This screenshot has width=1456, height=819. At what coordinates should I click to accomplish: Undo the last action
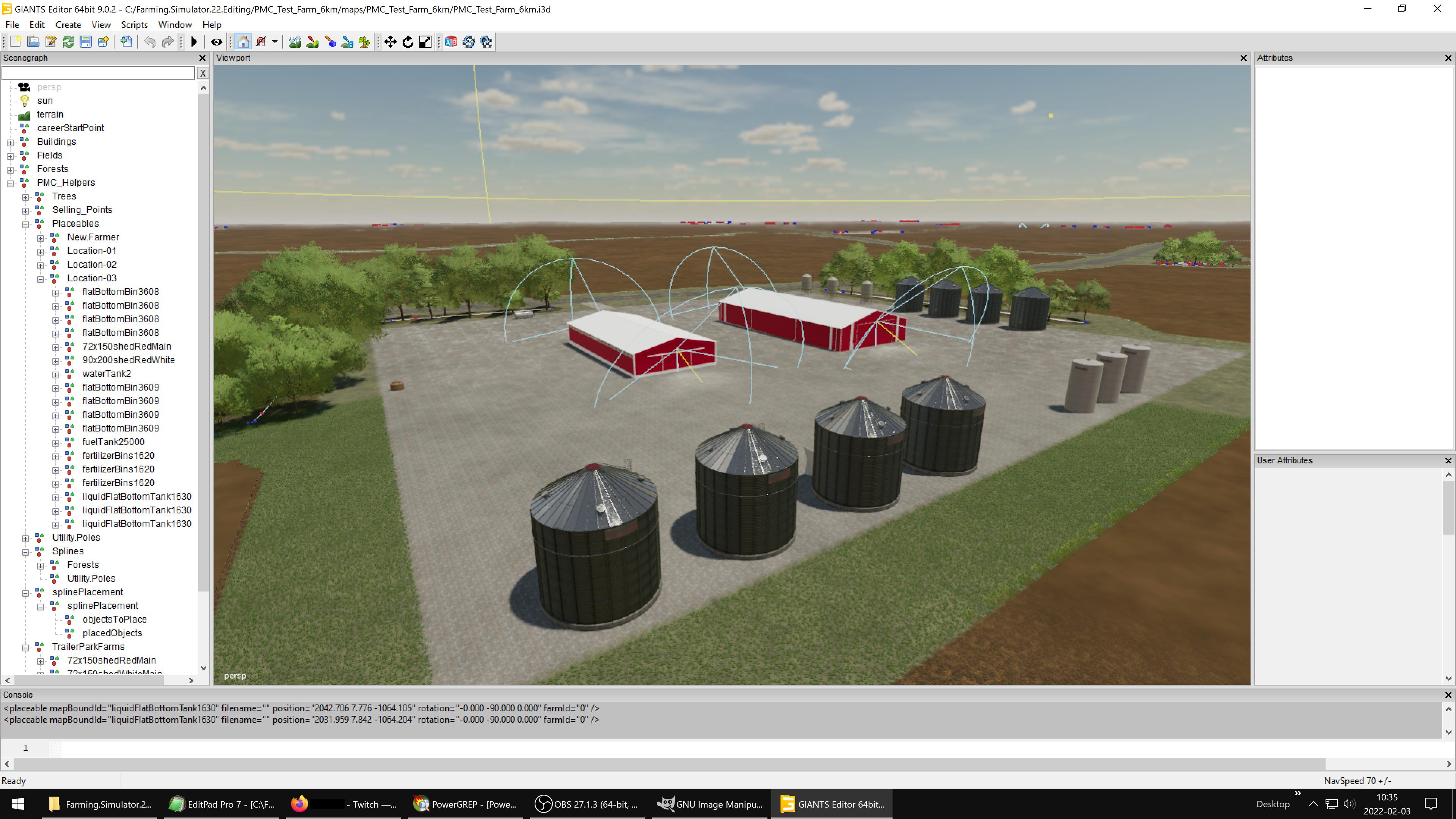(x=150, y=42)
